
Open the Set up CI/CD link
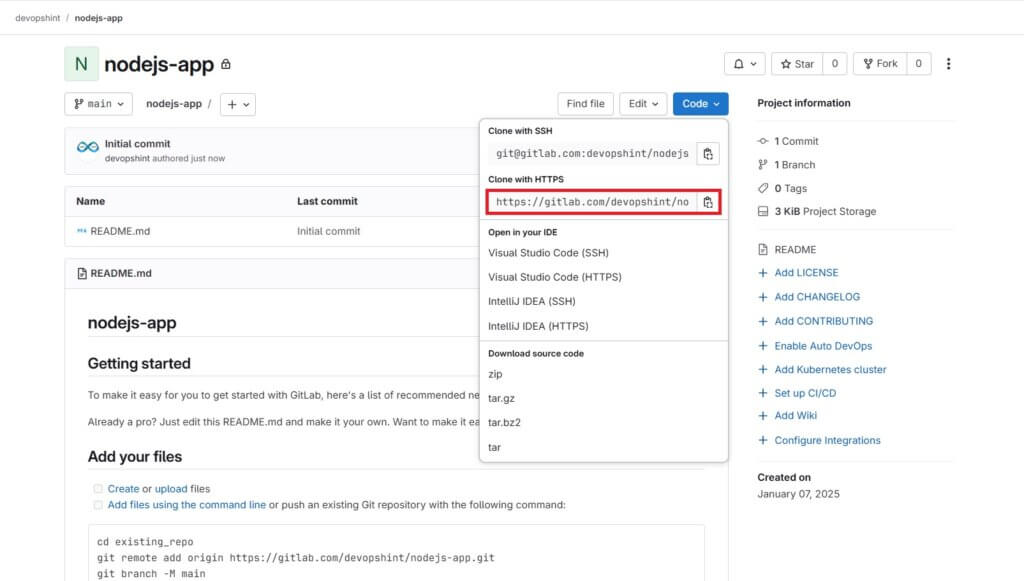804,393
